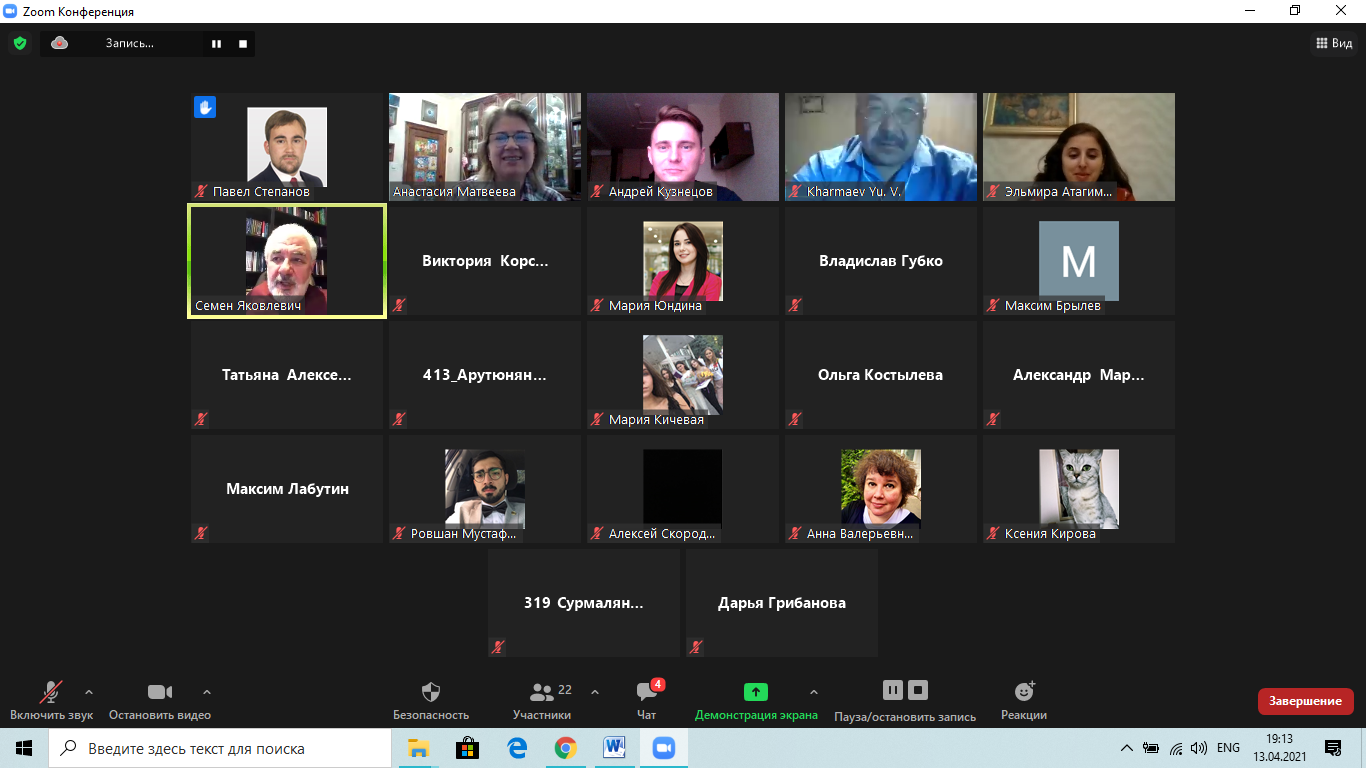
Task: Toggle camera with Остановить видео
Action: point(160,701)
